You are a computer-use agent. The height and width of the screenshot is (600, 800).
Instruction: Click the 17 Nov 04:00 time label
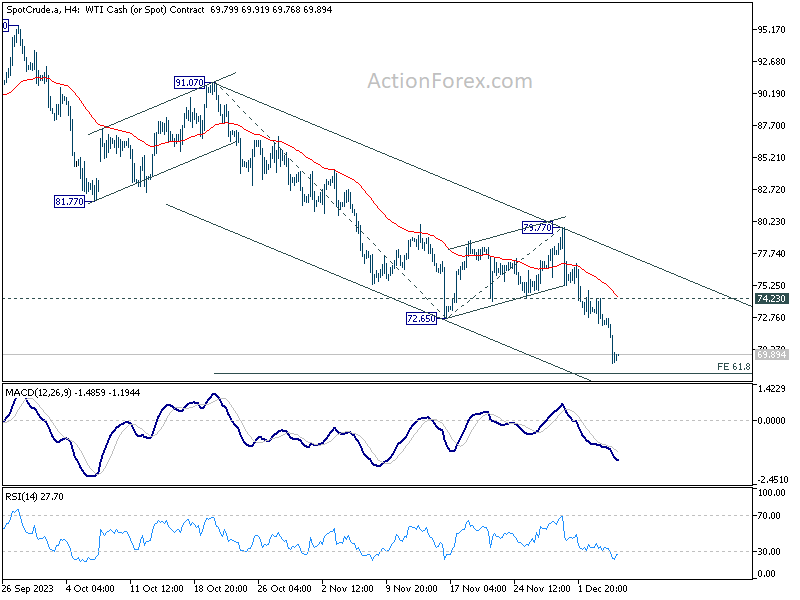tap(478, 588)
